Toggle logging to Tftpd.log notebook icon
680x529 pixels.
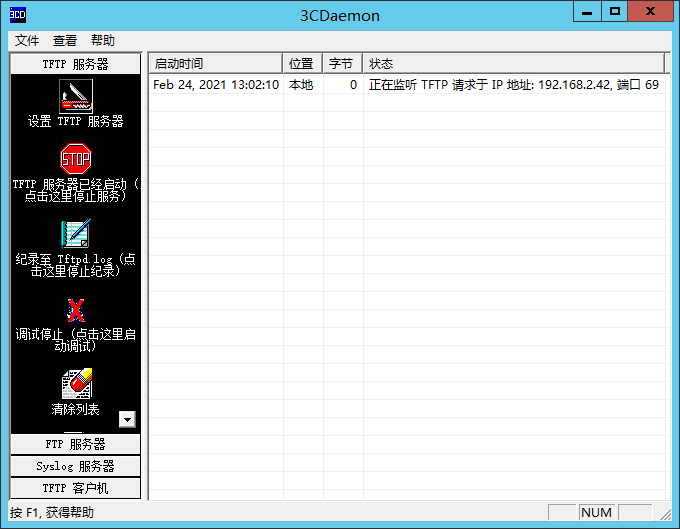point(76,233)
